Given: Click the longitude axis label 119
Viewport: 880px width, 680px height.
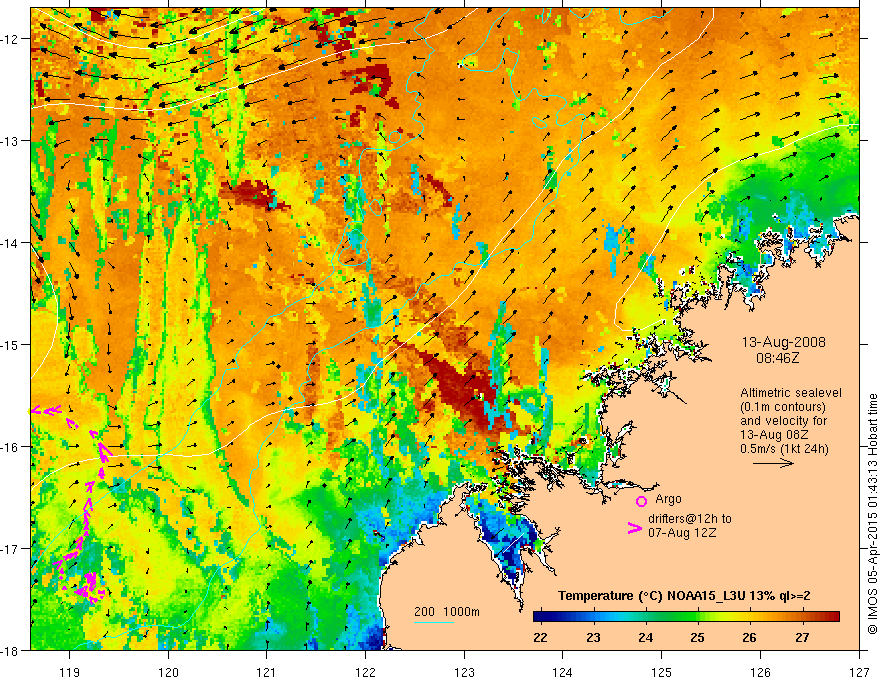Looking at the screenshot, I should 70,672.
